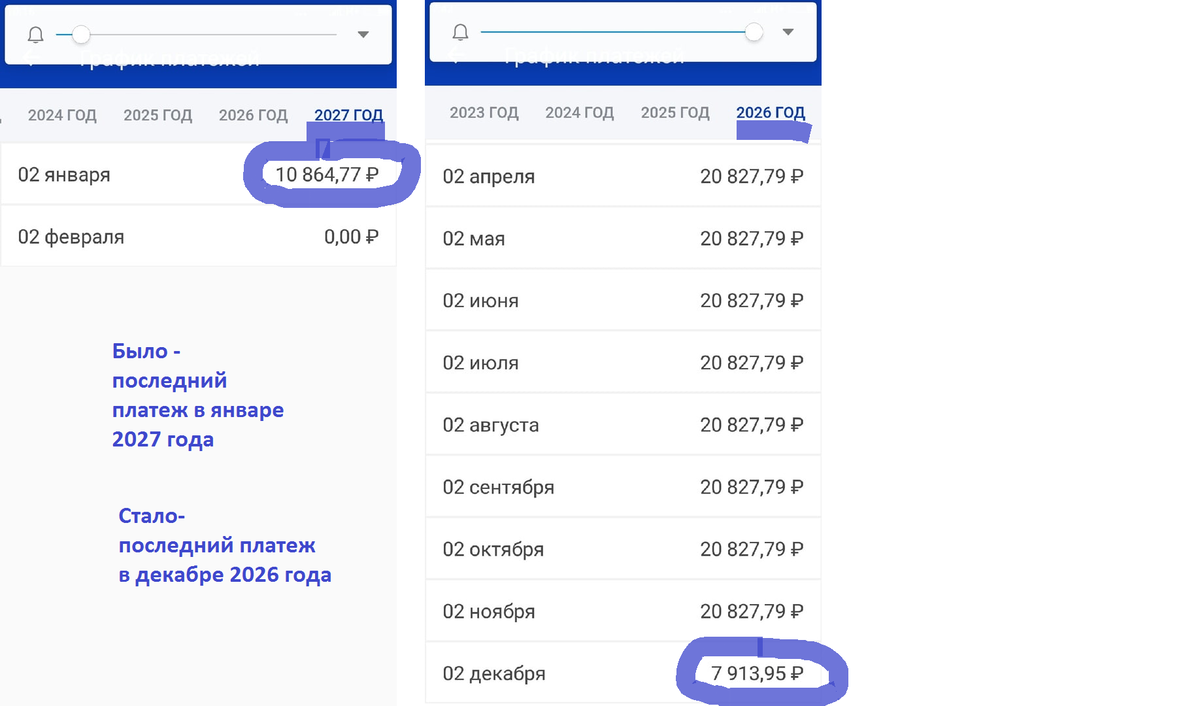Select the circled 7 913,95 ₽ payment

(x=756, y=673)
